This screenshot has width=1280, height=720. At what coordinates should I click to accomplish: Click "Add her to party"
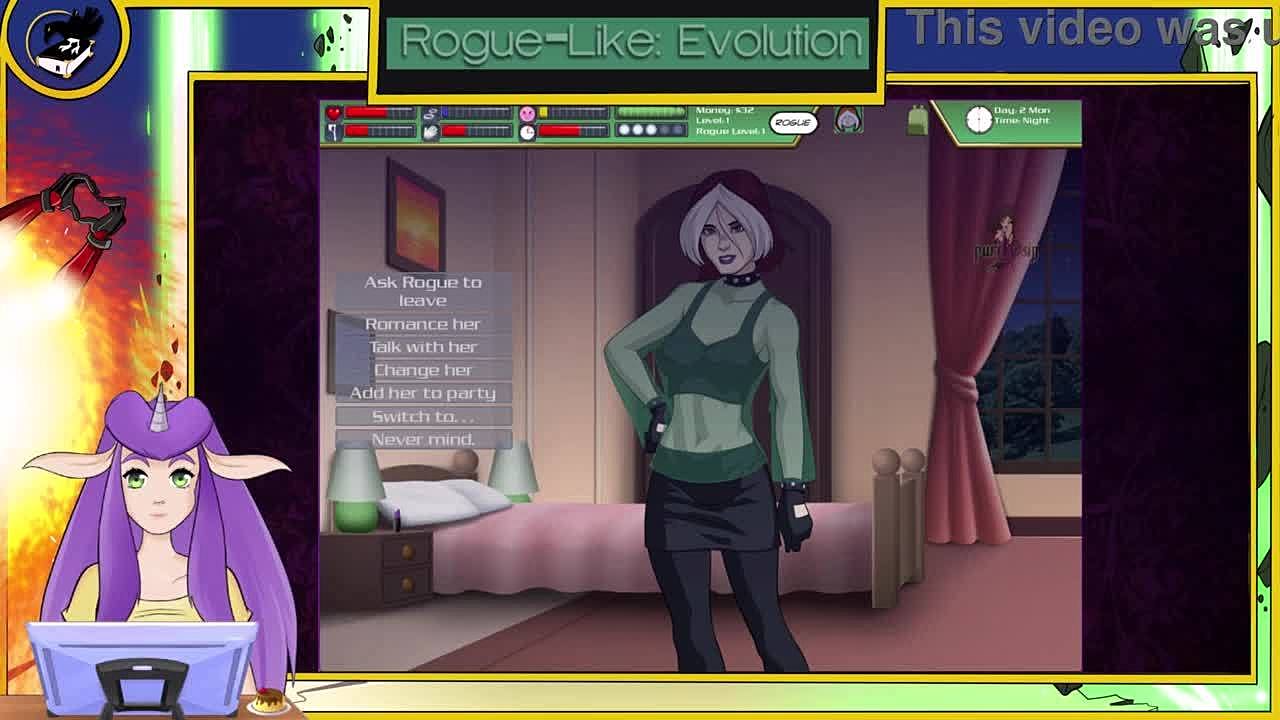coord(423,393)
